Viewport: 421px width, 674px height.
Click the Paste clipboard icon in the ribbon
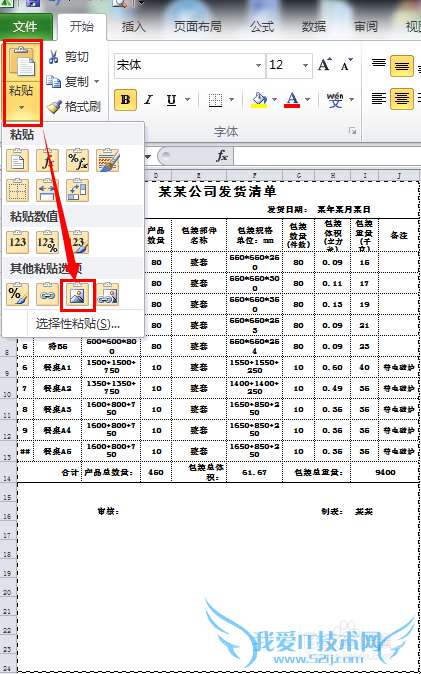pos(22,61)
